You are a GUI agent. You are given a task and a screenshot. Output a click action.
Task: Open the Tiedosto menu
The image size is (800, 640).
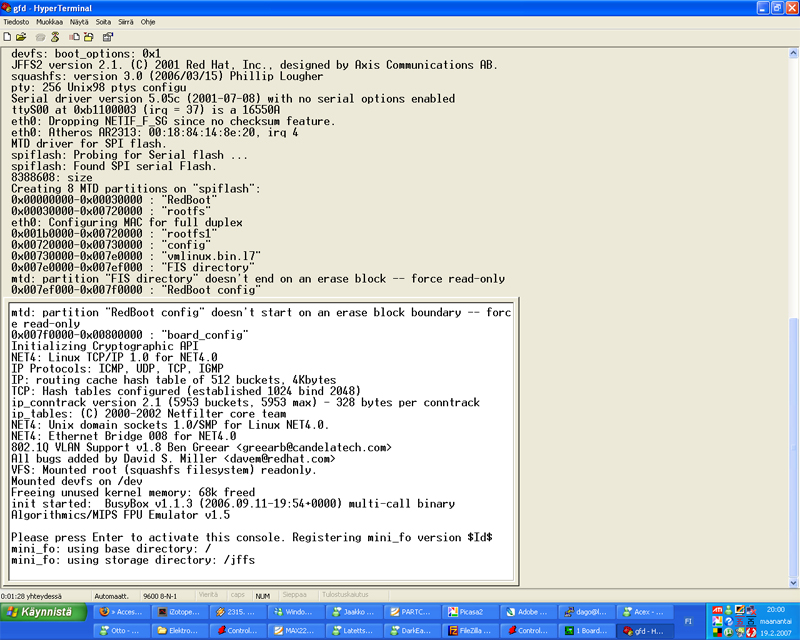pyautogui.click(x=16, y=22)
